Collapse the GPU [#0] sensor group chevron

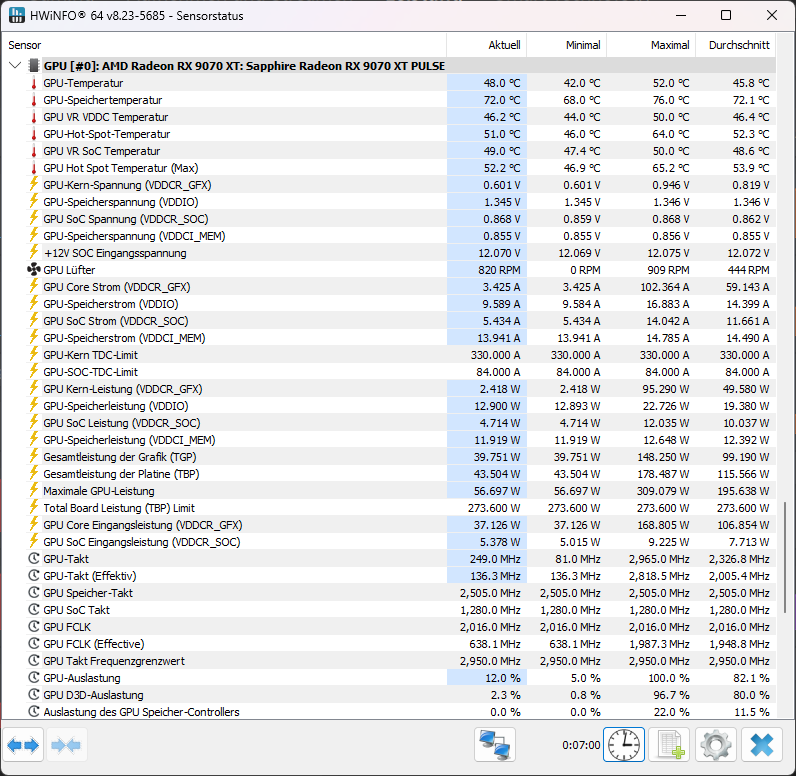15,65
